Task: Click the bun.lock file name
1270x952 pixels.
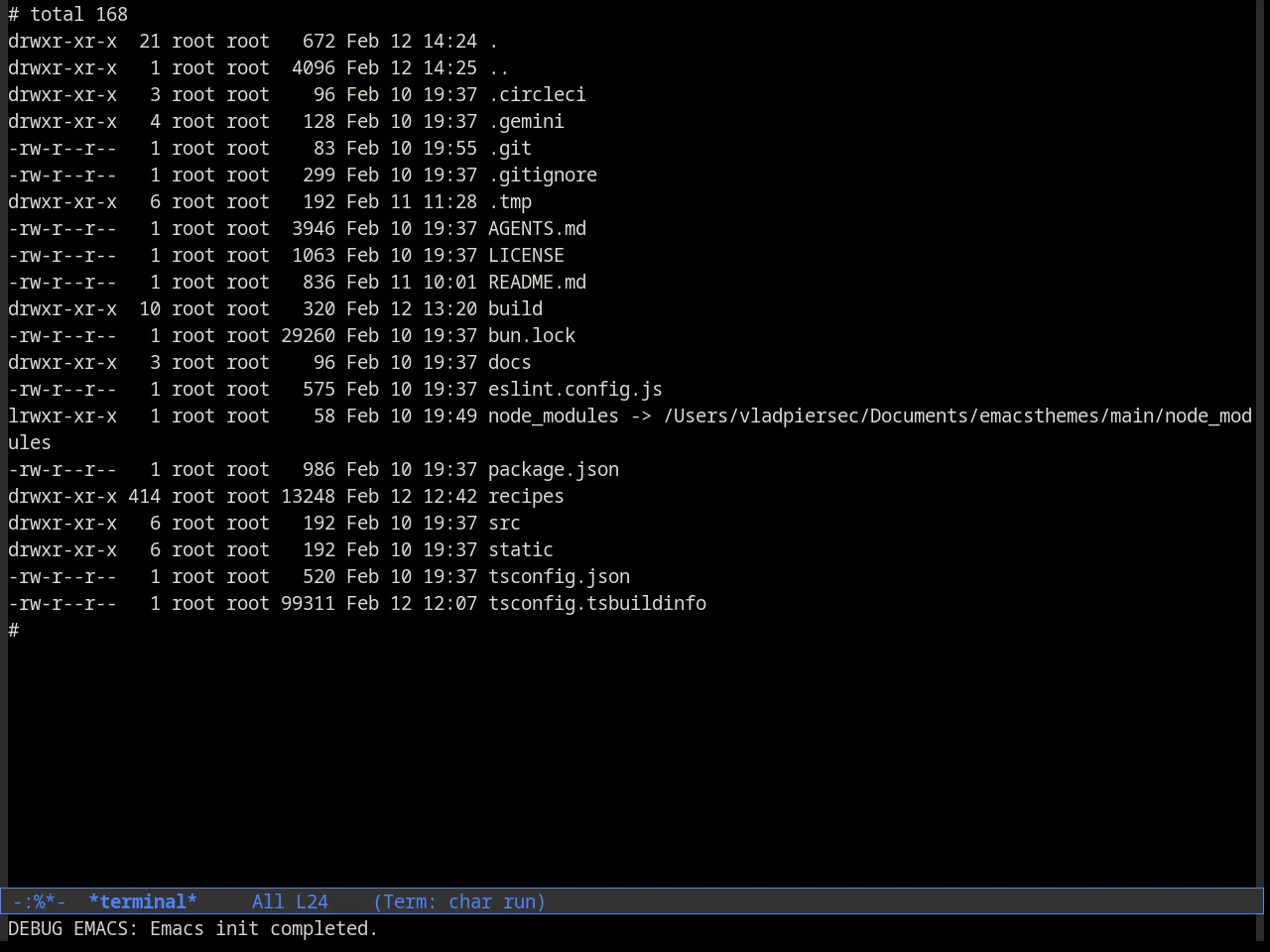Action: [532, 335]
